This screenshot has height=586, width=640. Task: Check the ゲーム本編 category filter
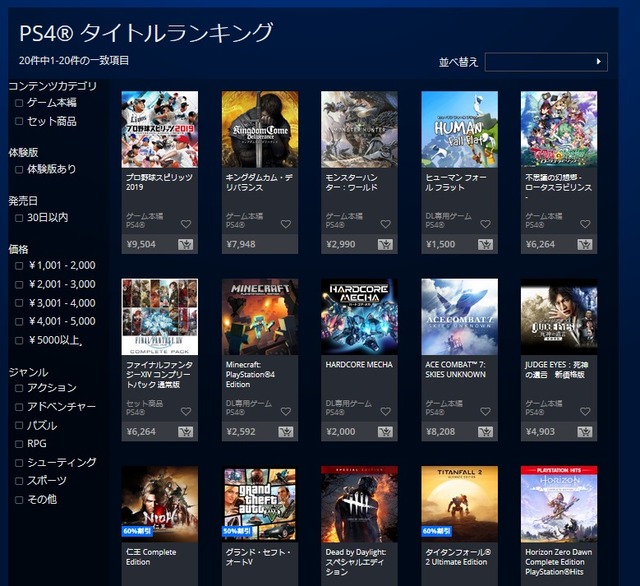pos(19,103)
